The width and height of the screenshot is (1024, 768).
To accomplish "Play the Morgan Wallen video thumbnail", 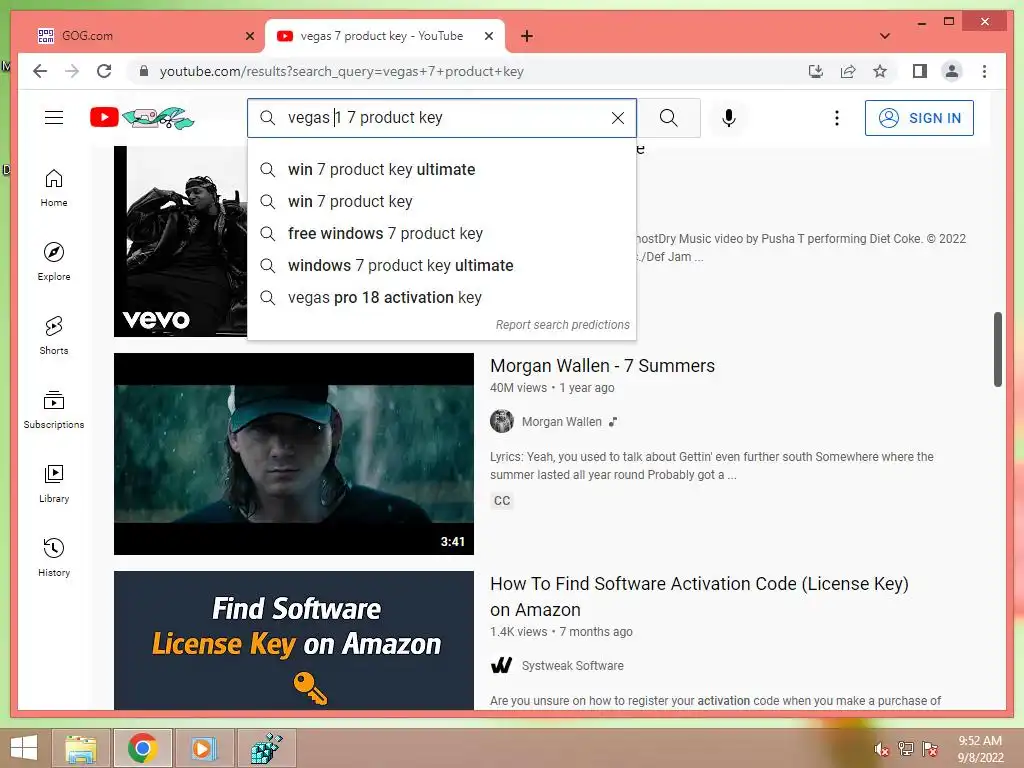I will (294, 454).
